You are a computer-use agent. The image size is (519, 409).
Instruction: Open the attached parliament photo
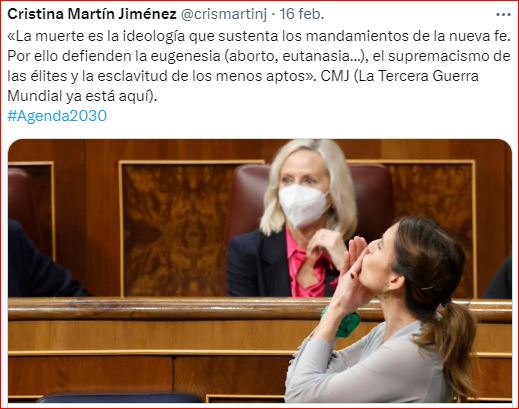(260, 271)
